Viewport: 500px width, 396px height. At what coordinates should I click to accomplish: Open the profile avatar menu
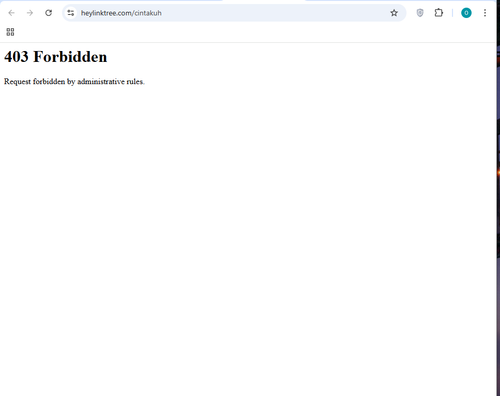pos(466,13)
